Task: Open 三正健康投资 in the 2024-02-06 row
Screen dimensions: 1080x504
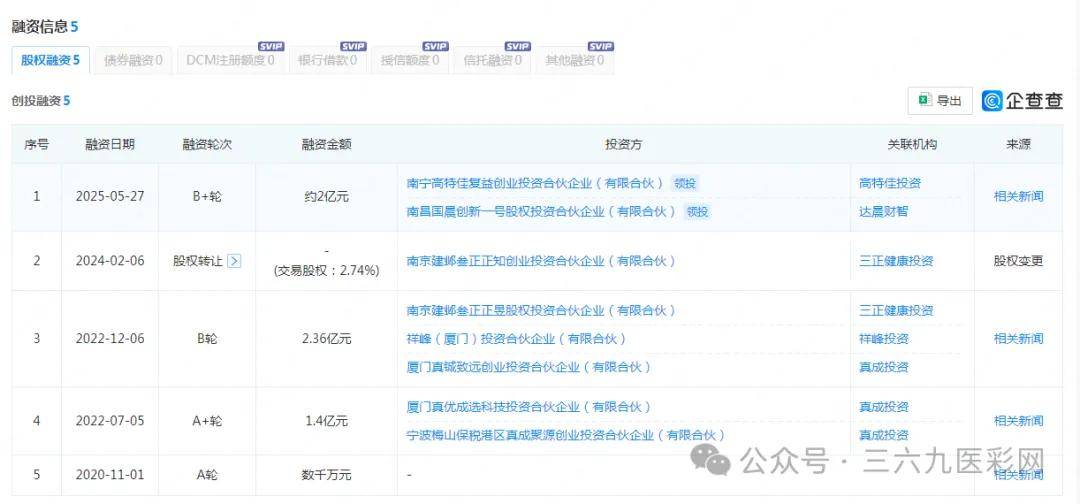Action: (896, 261)
